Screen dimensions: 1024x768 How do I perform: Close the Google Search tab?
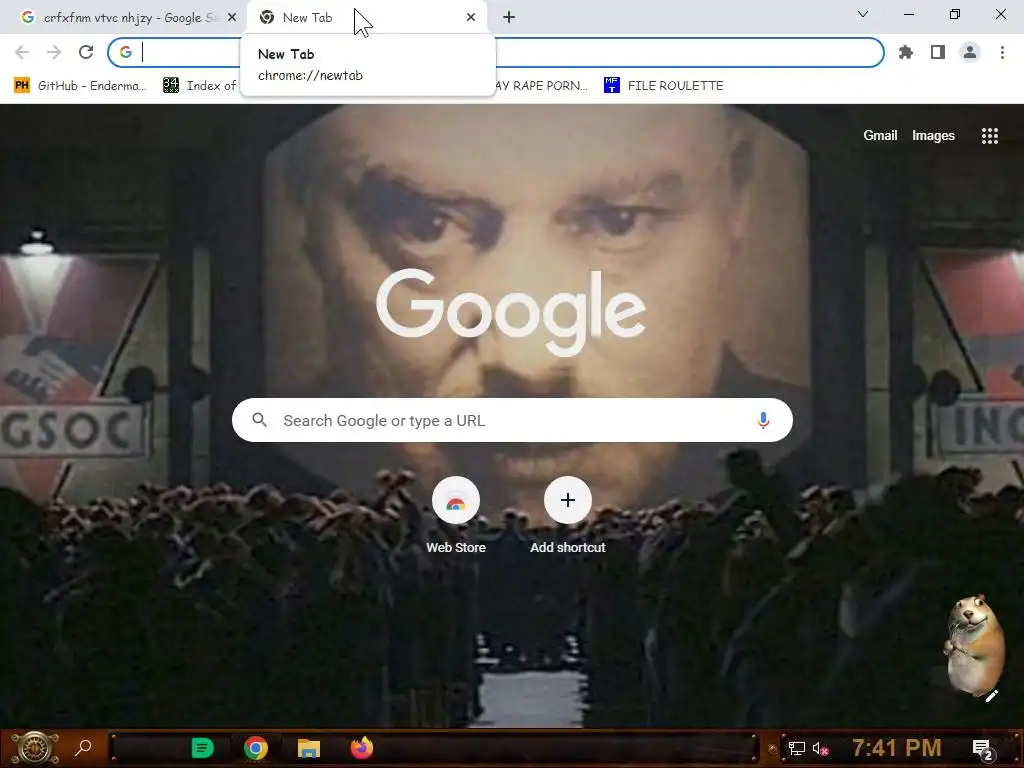pyautogui.click(x=232, y=18)
